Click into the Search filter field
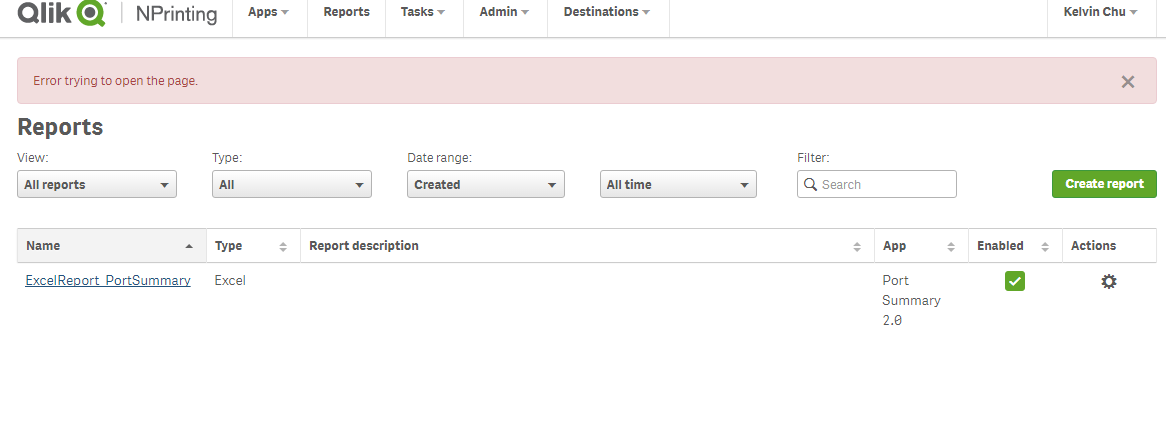The height and width of the screenshot is (432, 1169). [x=885, y=184]
